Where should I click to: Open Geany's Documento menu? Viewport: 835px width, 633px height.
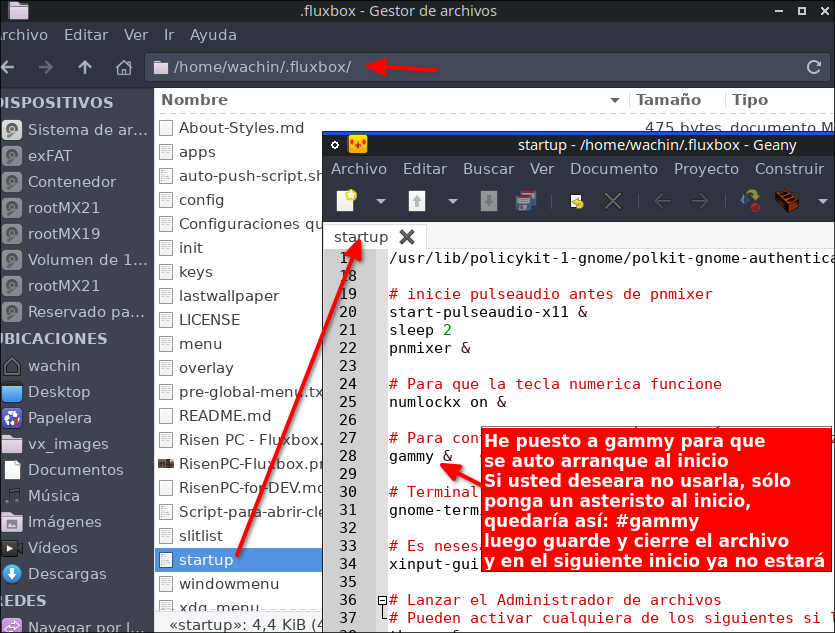[614, 169]
